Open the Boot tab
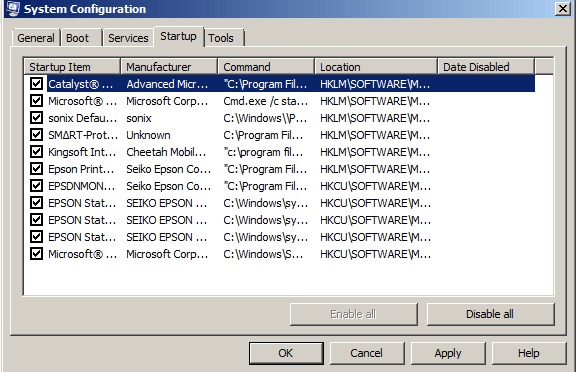This screenshot has height=372, width=576. click(81, 38)
